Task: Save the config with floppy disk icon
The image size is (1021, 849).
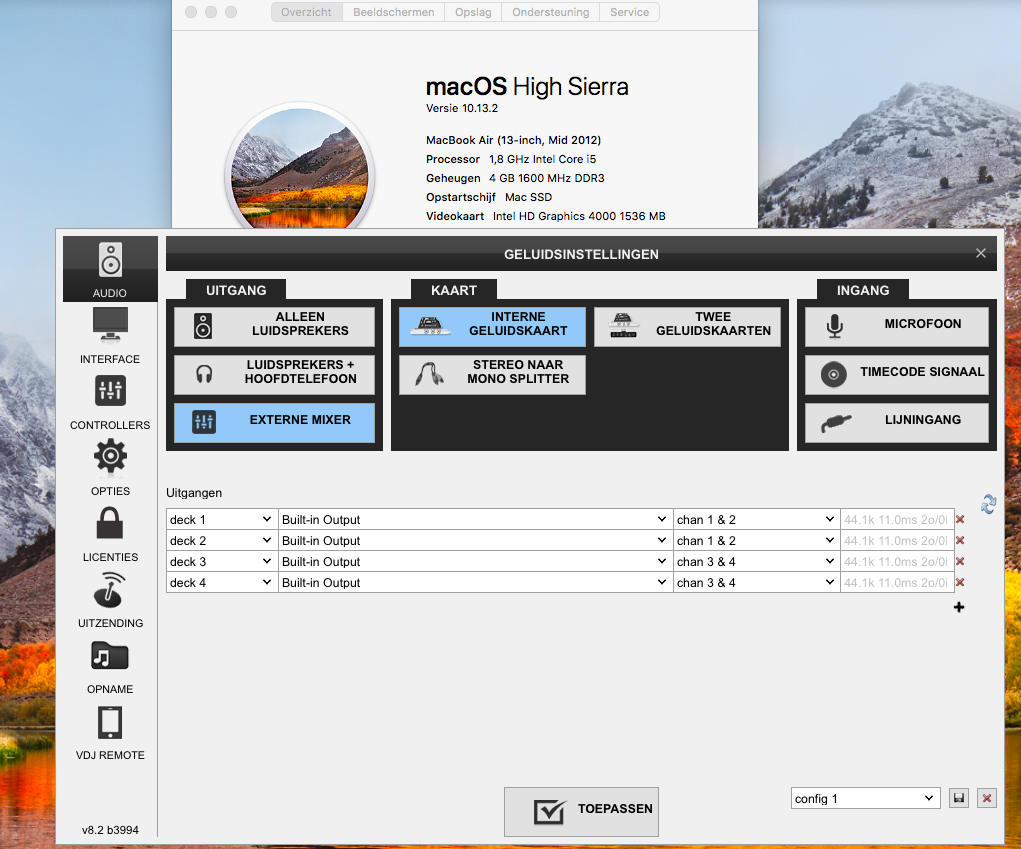Action: (958, 798)
